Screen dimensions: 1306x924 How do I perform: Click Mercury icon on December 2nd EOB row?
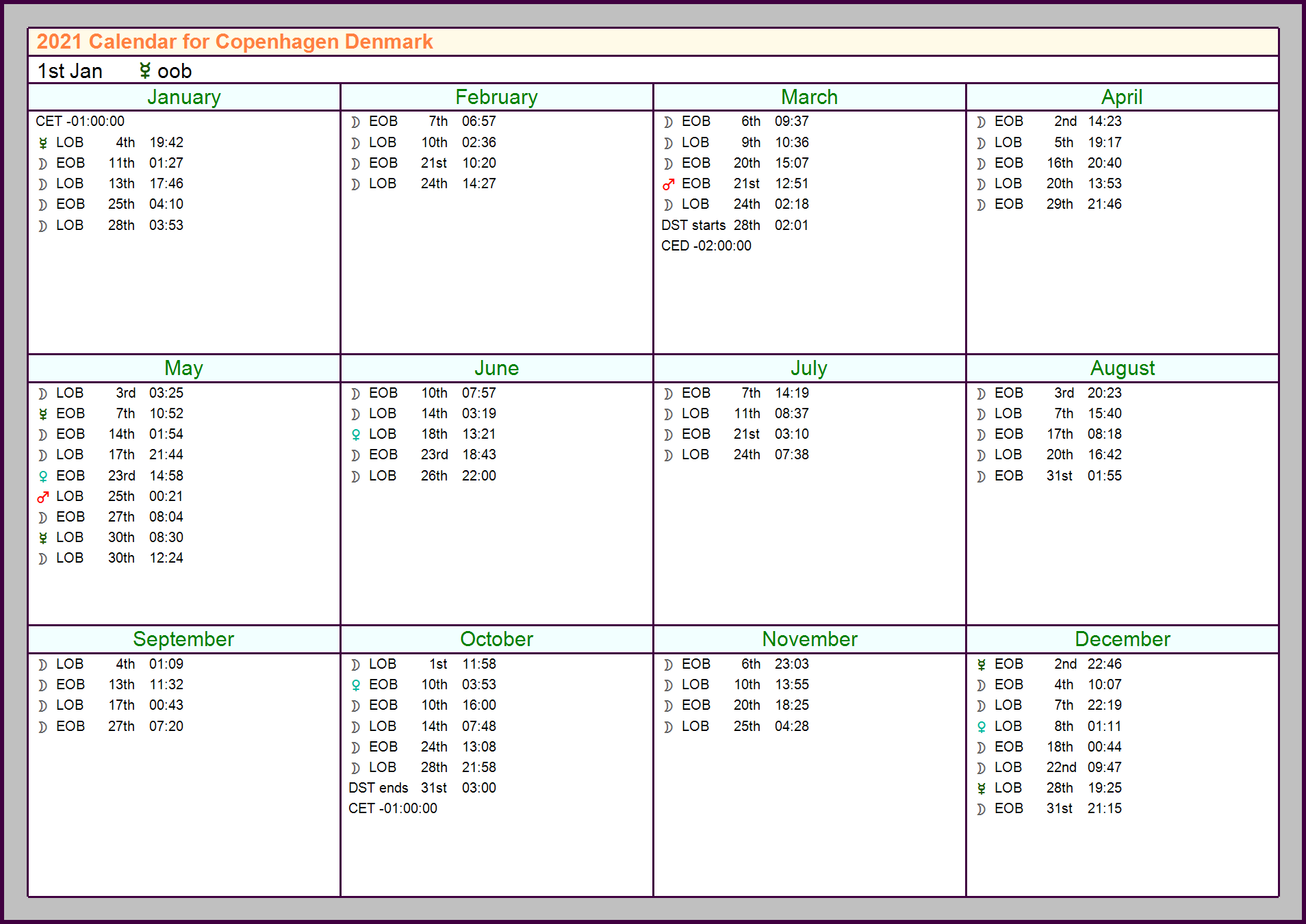tap(982, 665)
